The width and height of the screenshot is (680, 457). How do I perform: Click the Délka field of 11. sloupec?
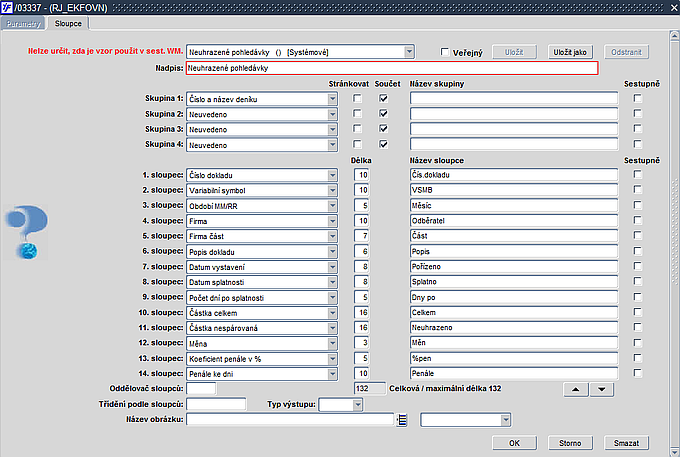coord(361,327)
